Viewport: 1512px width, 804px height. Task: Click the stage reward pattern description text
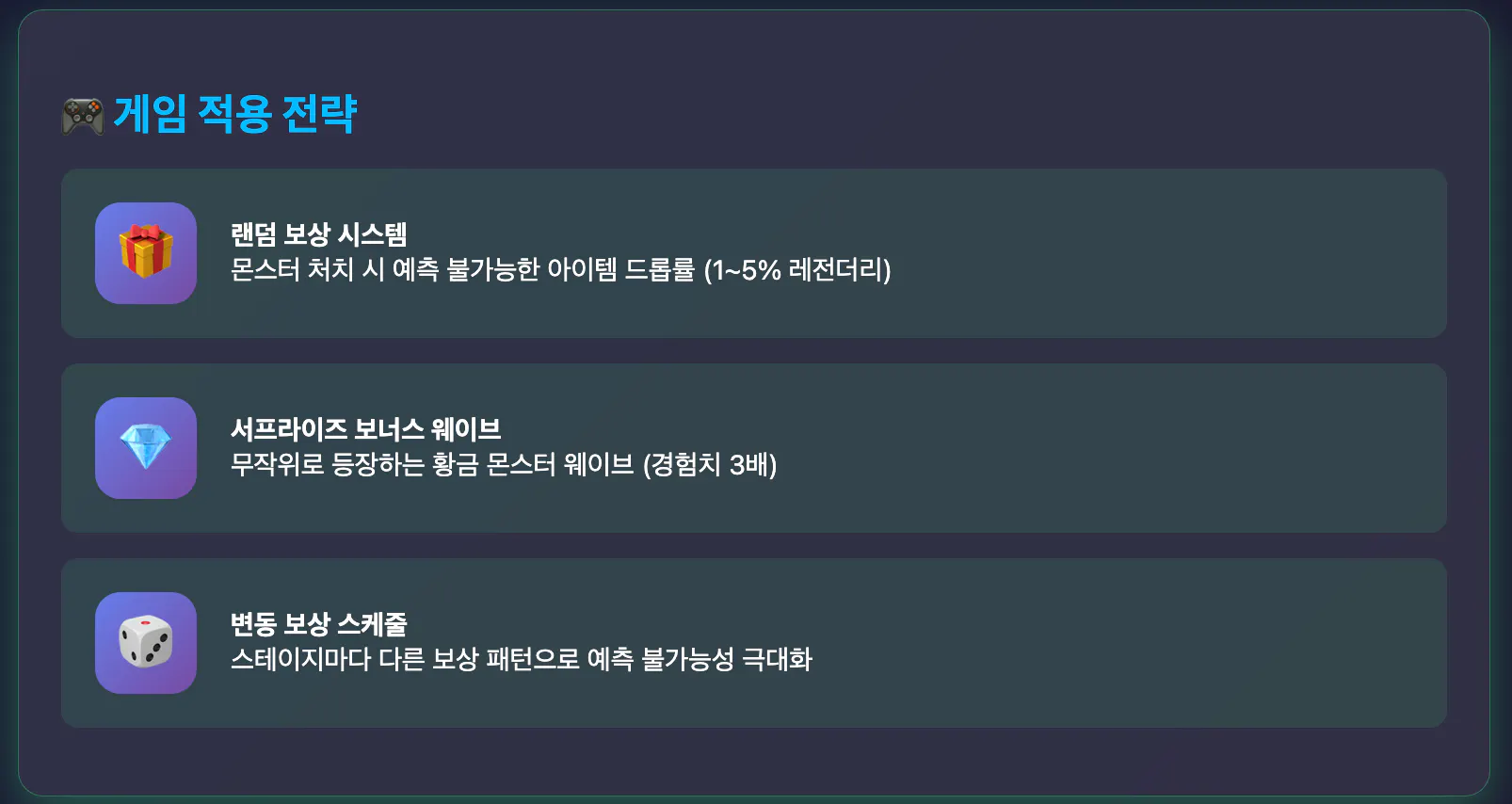522,659
